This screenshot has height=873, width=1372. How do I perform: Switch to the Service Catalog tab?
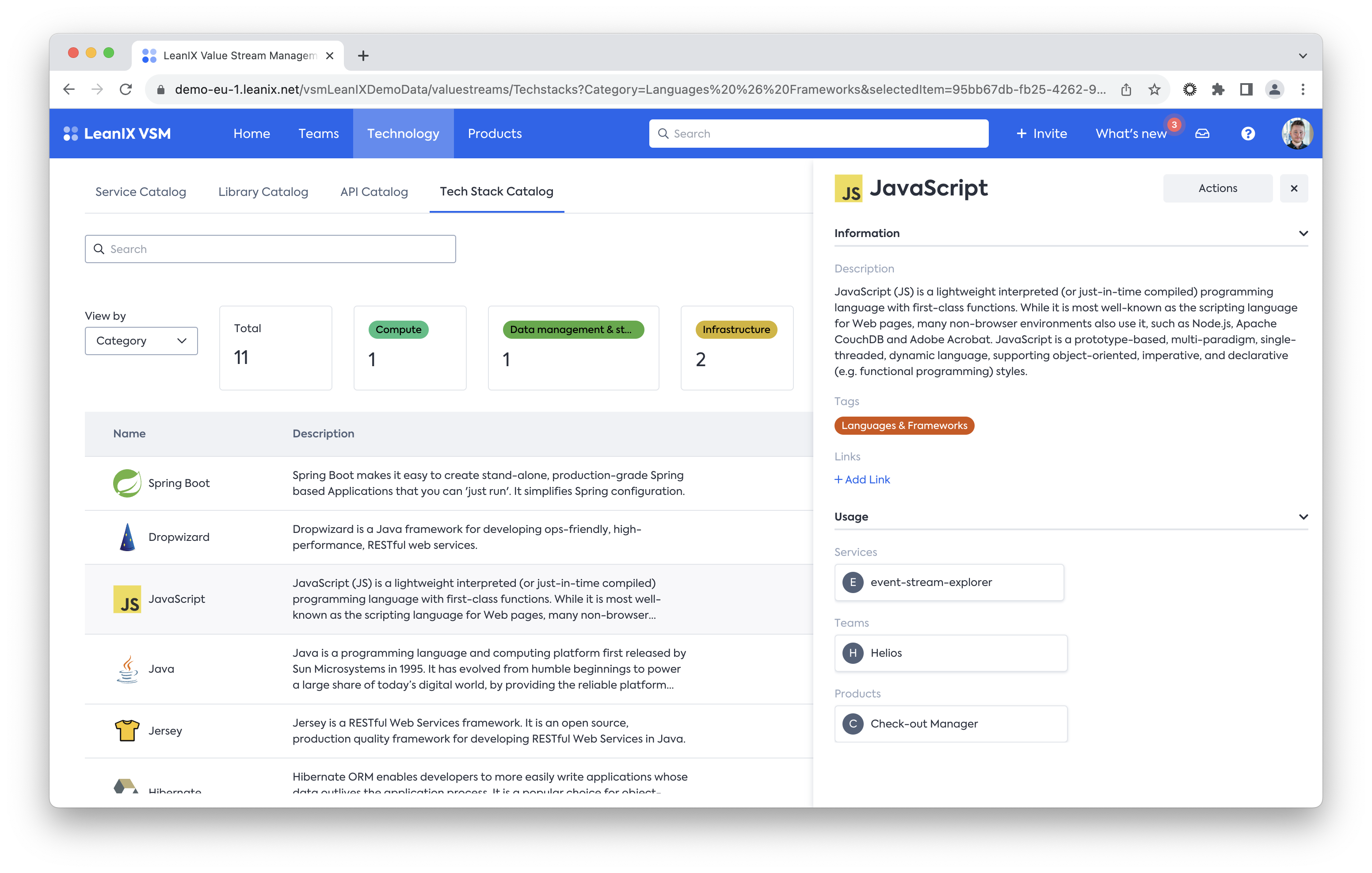pos(141,191)
